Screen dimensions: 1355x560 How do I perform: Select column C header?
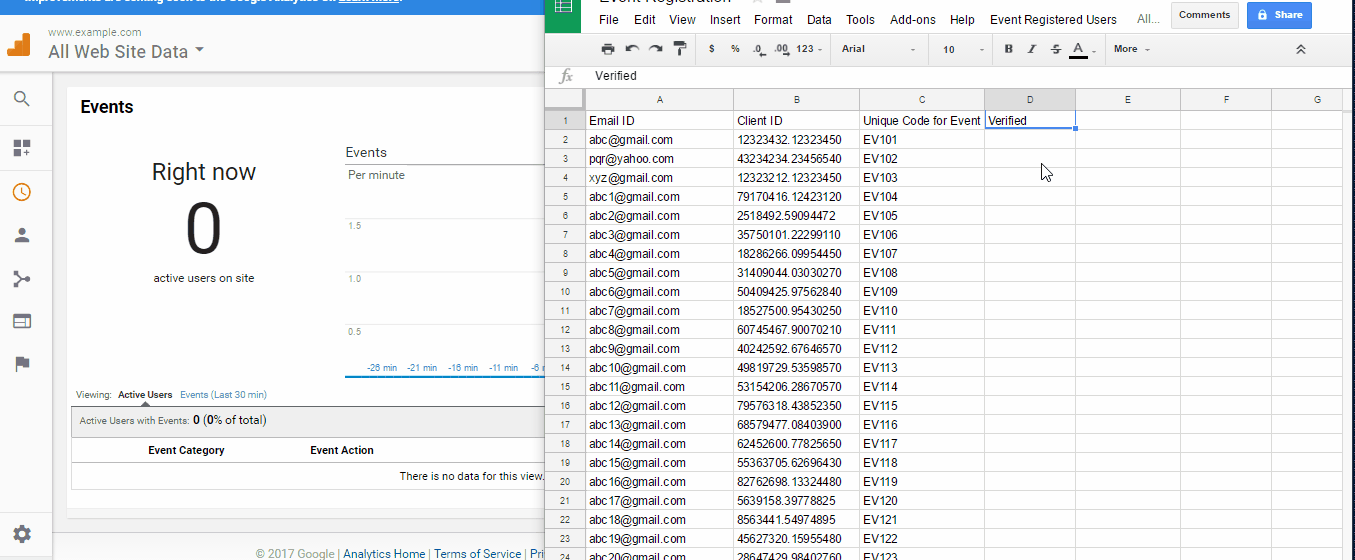click(922, 100)
